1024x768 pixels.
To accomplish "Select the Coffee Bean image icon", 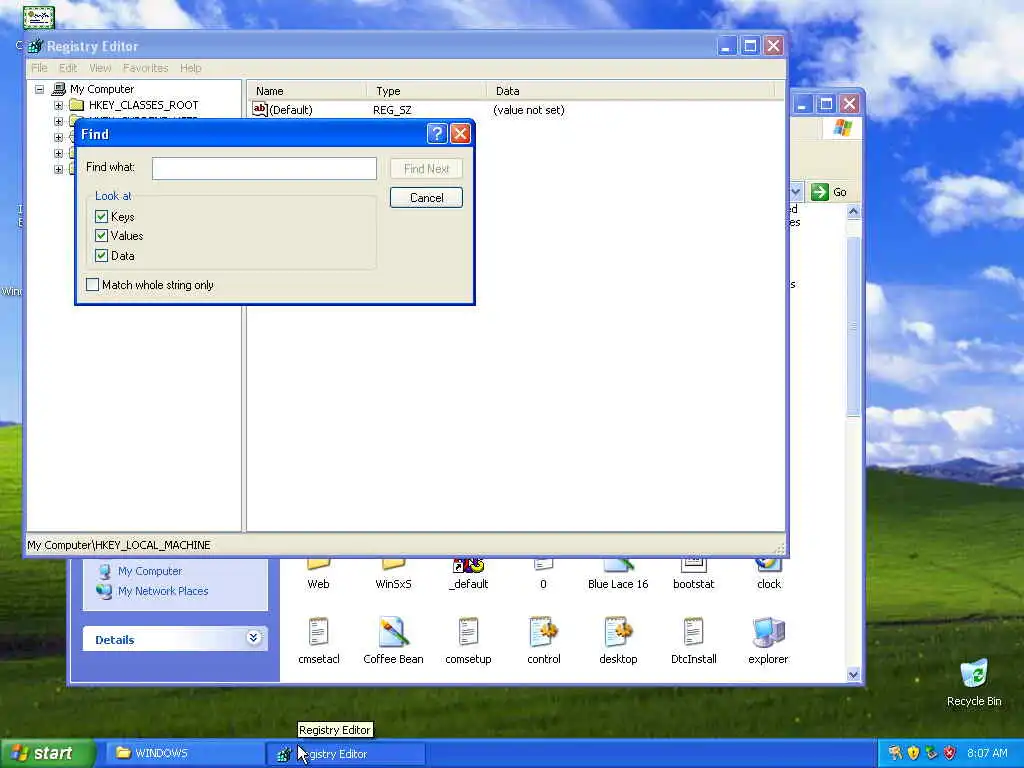I will pos(393,632).
